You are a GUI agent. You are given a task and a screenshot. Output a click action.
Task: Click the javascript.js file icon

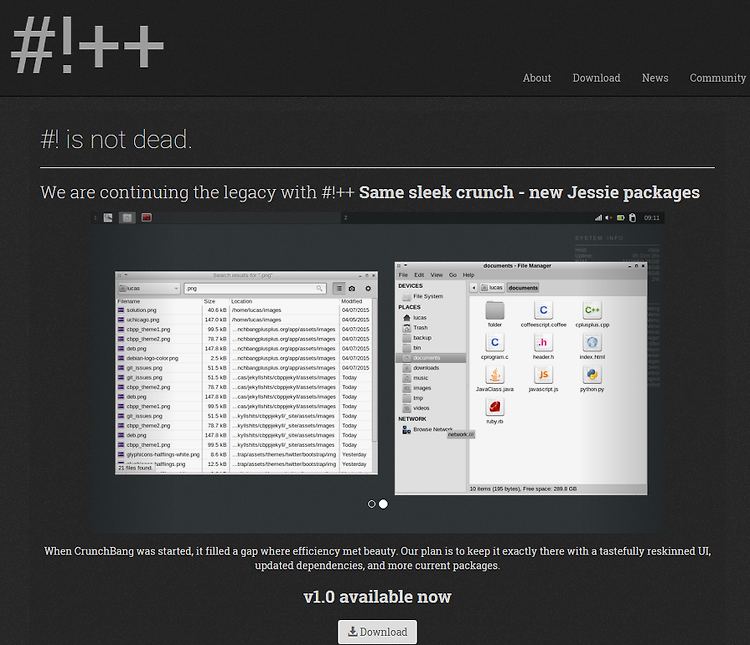pyautogui.click(x=543, y=375)
